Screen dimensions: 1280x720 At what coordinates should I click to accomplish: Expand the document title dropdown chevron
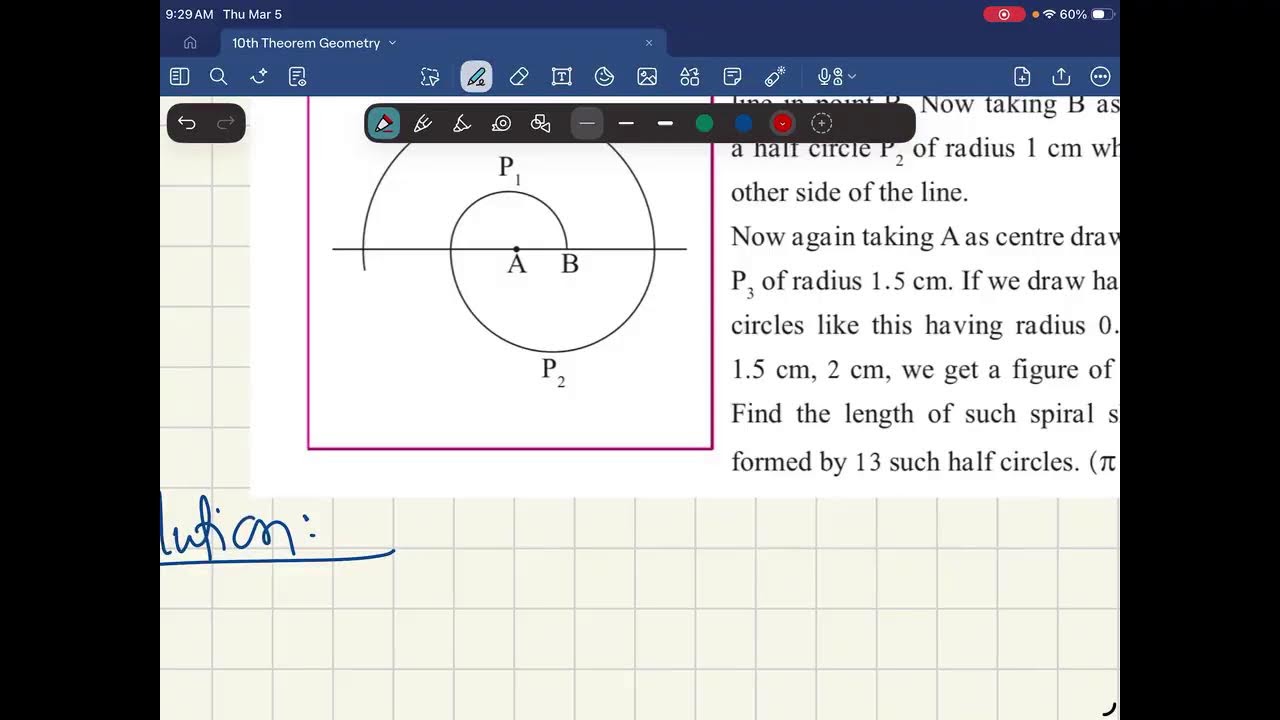392,43
